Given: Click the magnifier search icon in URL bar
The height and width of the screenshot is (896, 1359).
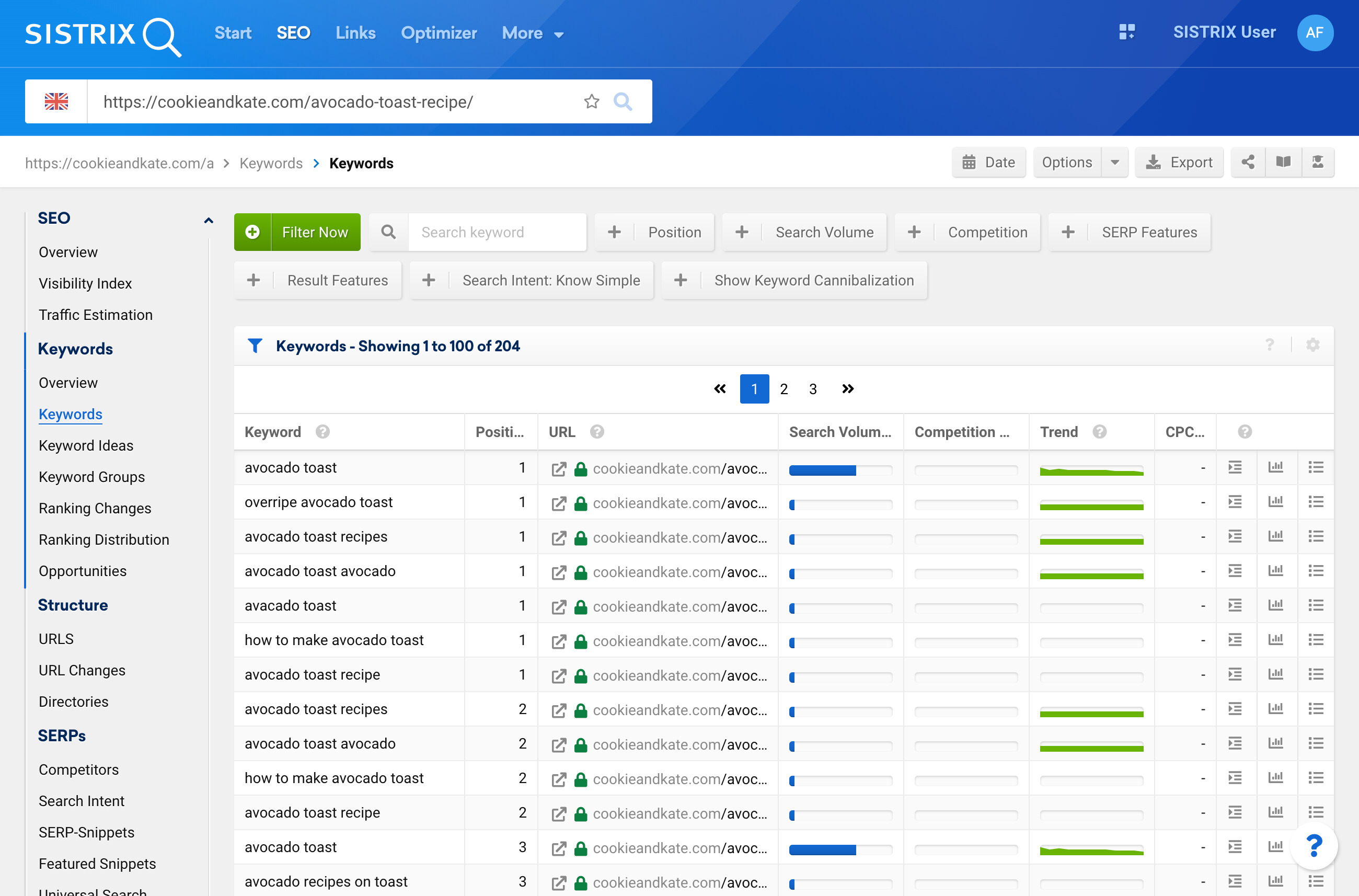Looking at the screenshot, I should tap(623, 102).
